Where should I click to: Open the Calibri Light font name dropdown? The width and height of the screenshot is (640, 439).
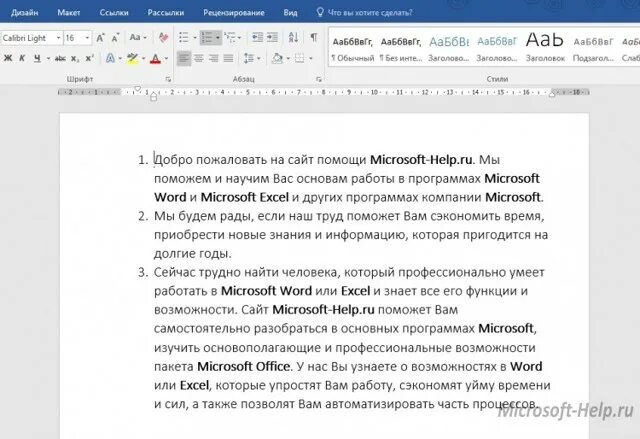click(x=58, y=38)
